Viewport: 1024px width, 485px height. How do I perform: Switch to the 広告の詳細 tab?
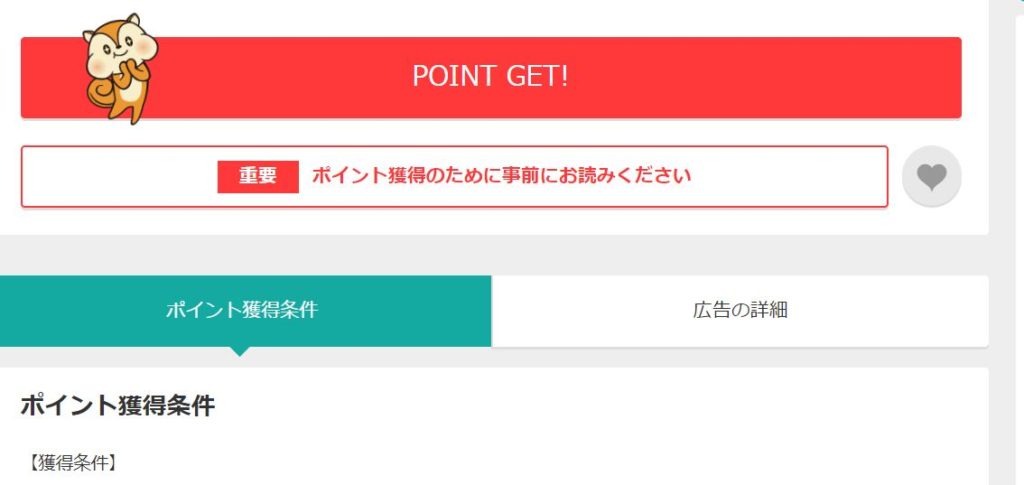click(x=740, y=311)
